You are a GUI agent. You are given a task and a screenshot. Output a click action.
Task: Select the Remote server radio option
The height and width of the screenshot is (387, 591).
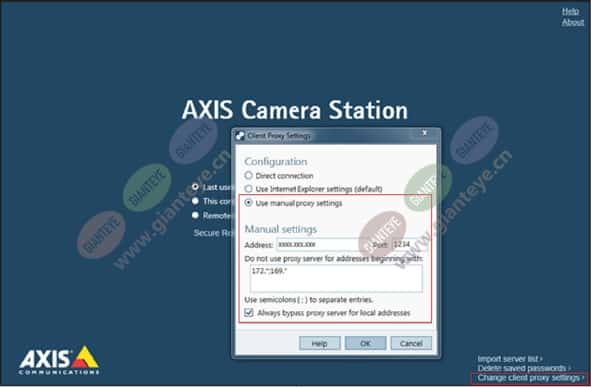(x=195, y=215)
